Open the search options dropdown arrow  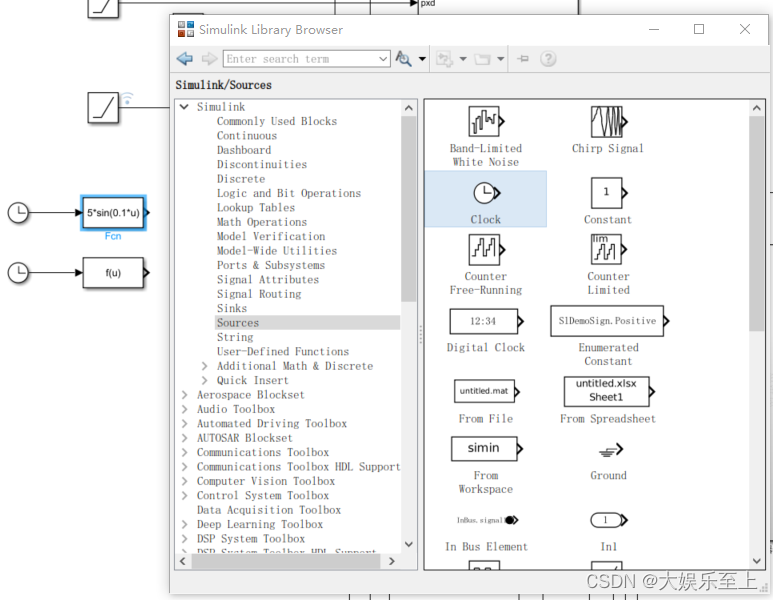click(422, 59)
